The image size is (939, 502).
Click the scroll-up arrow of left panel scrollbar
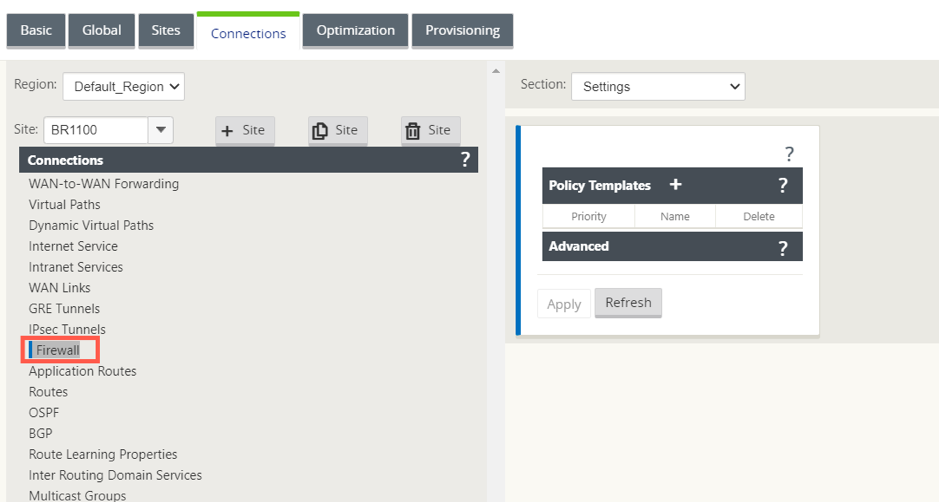496,71
